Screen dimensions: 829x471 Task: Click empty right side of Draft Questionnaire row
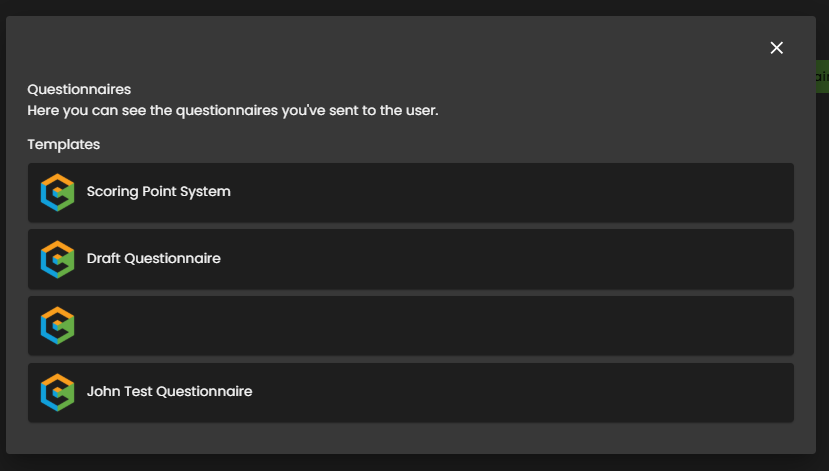coord(600,259)
